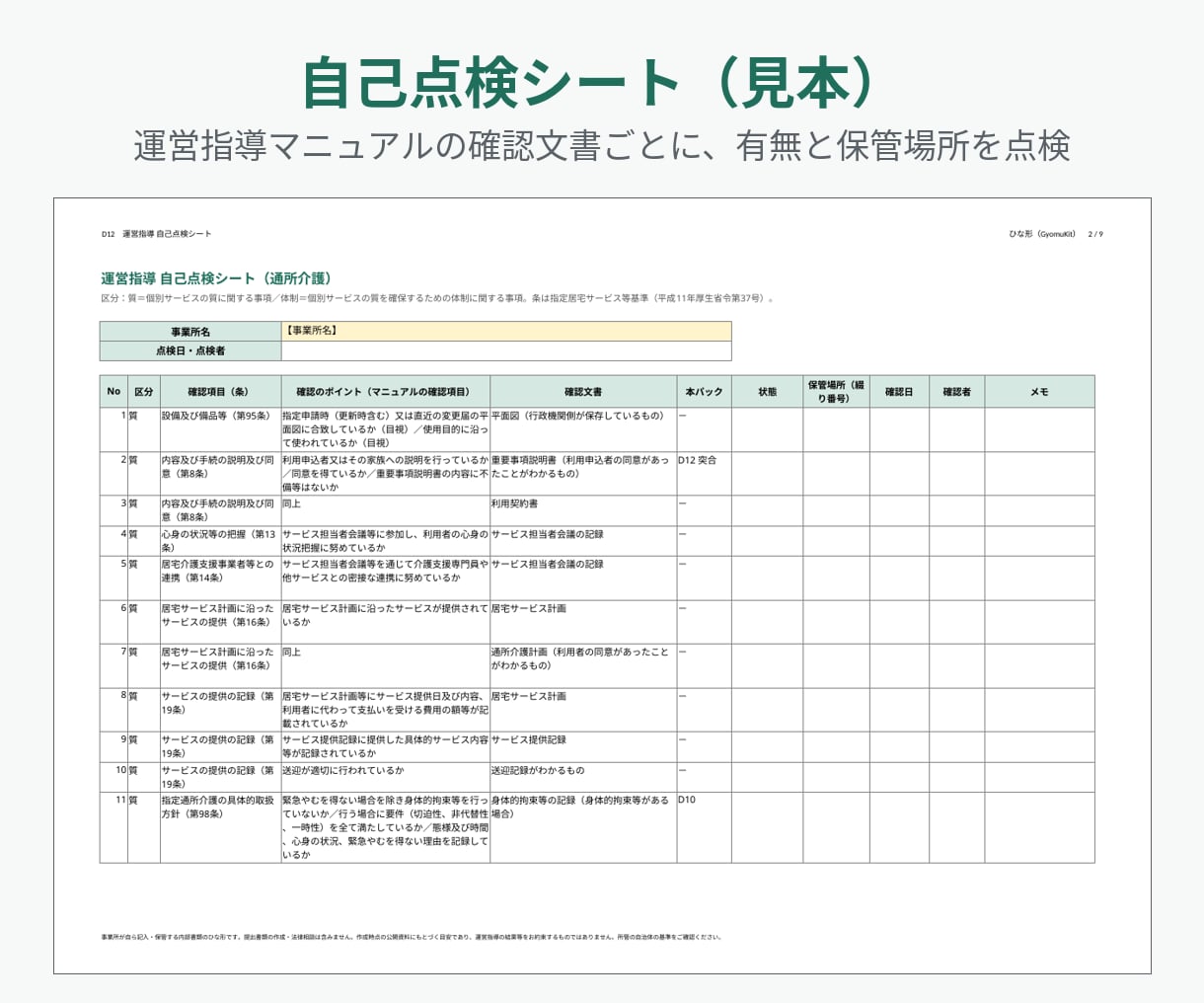Click the ひな形（GyomuKit） 2 / 9 page label

point(1056,234)
